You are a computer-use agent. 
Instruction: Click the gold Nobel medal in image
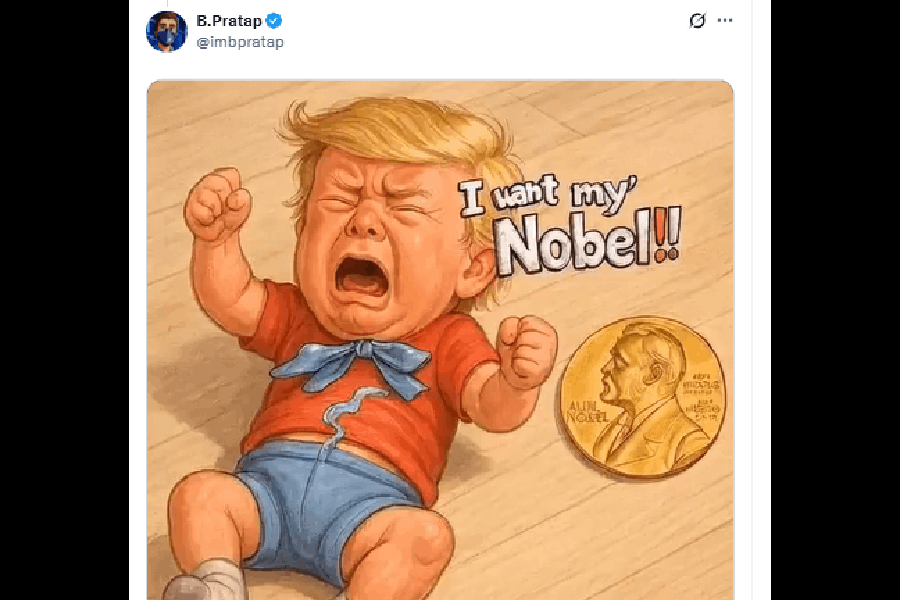pyautogui.click(x=642, y=397)
